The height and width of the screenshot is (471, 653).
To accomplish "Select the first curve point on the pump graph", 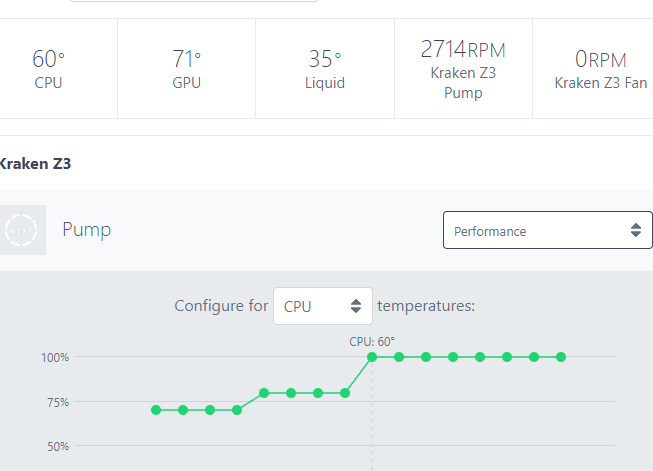I will point(156,410).
